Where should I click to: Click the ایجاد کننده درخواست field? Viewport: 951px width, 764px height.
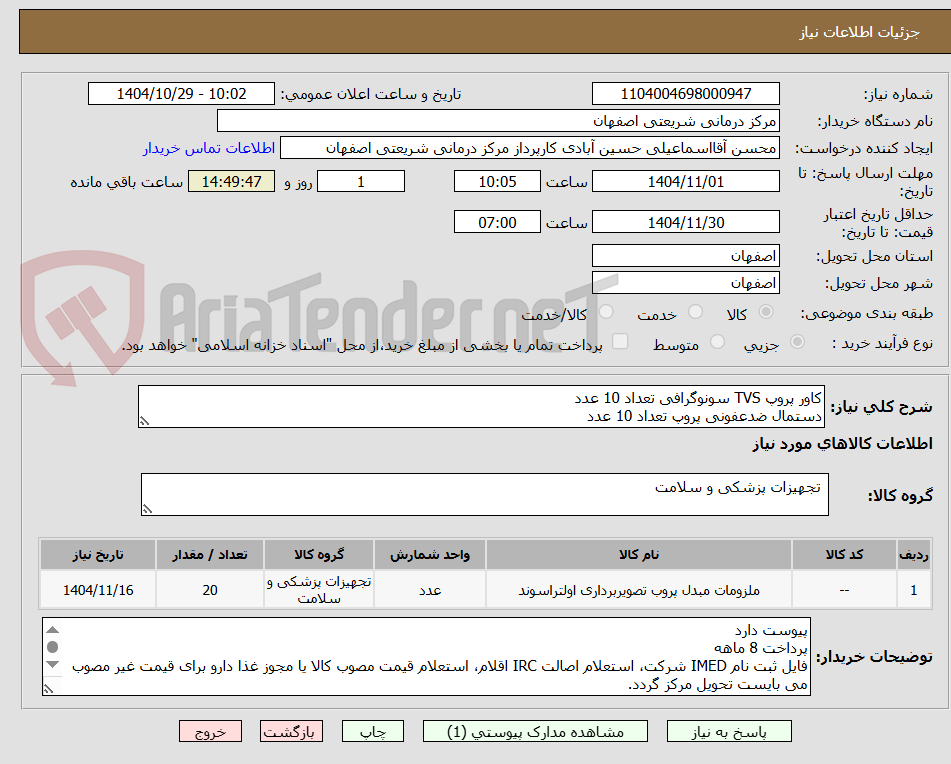coord(529,148)
